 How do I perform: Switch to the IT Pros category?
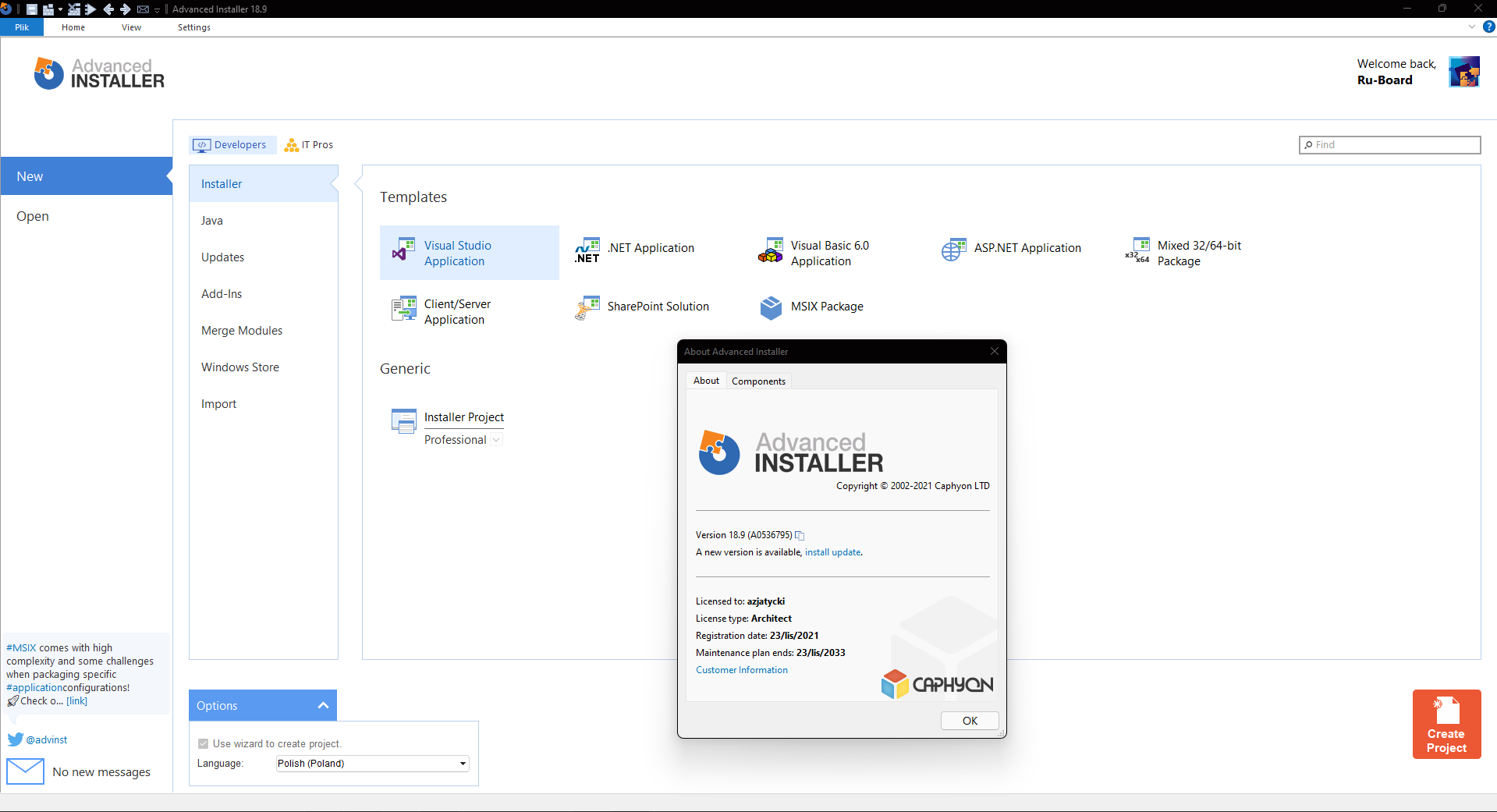coord(309,145)
